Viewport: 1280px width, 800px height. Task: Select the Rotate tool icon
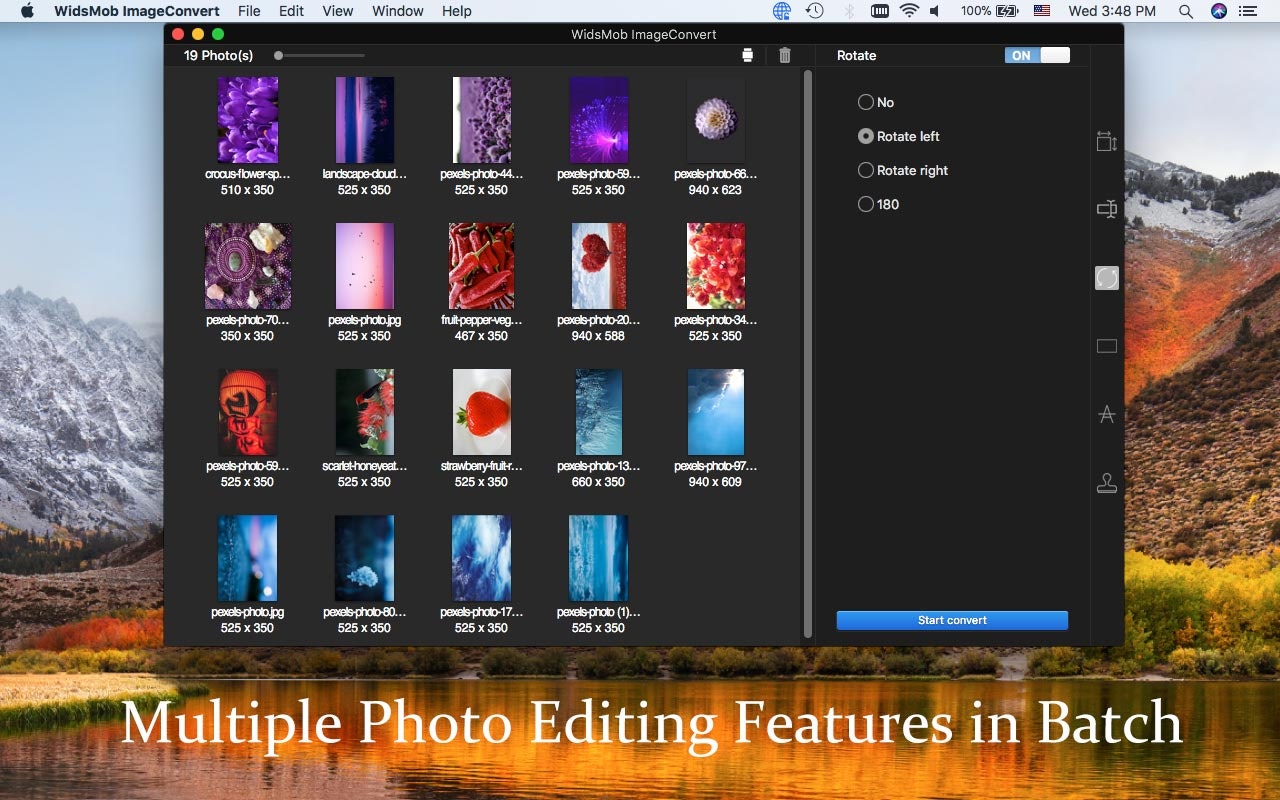(1106, 278)
